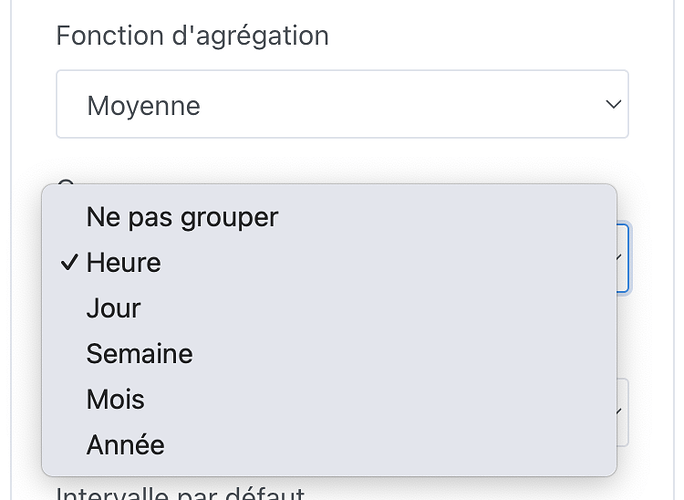Choose the "Mois" option

click(x=115, y=399)
